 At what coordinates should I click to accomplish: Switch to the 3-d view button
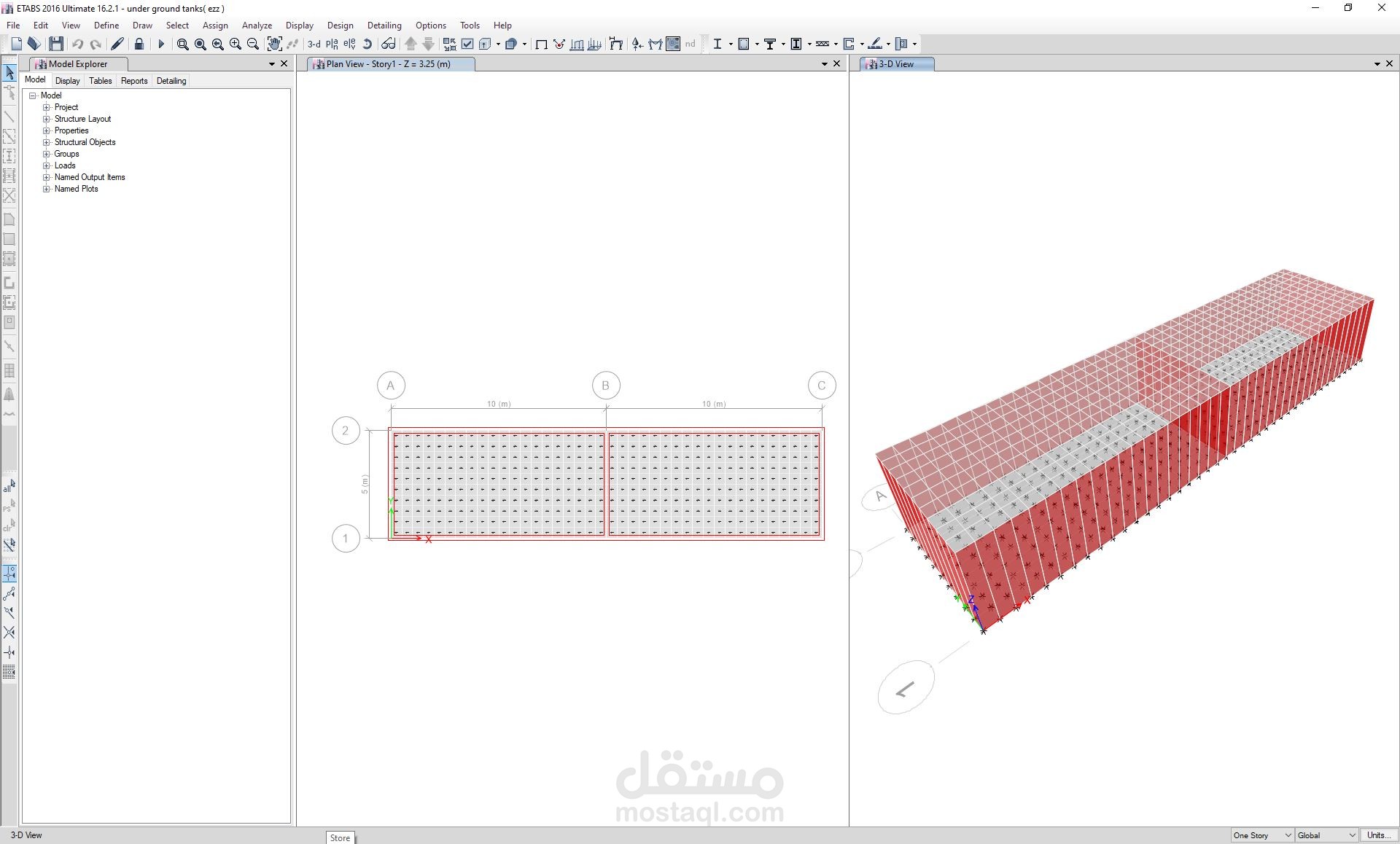314,44
